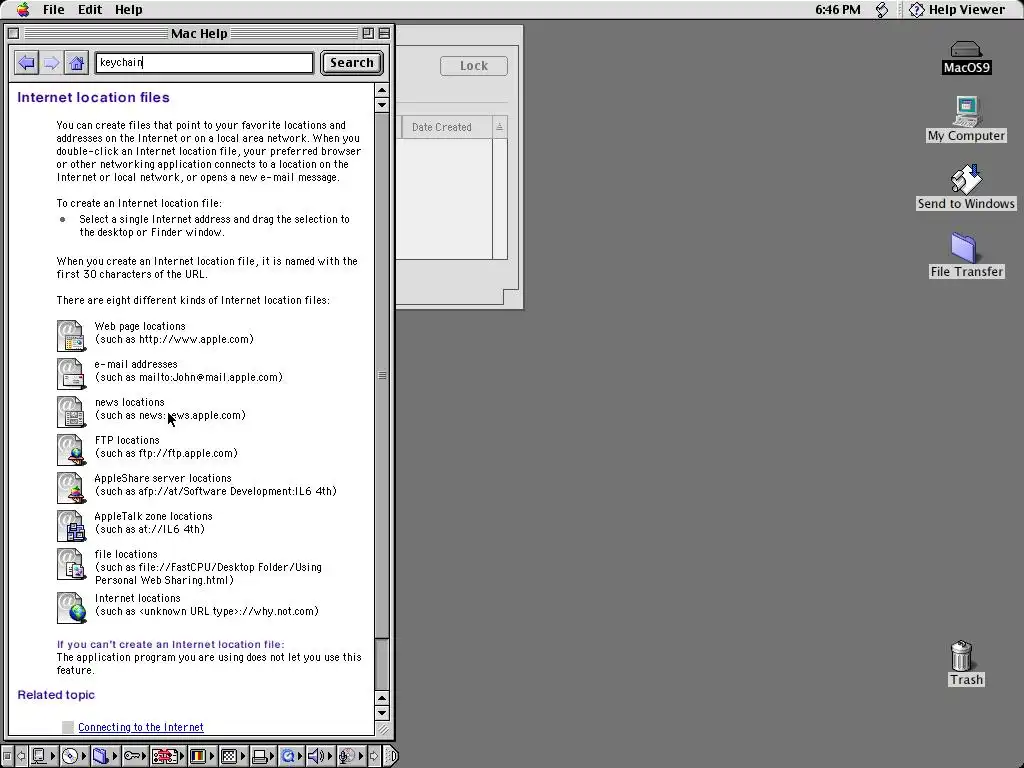Open the Apple menu
The width and height of the screenshot is (1024, 768).
[x=23, y=9]
